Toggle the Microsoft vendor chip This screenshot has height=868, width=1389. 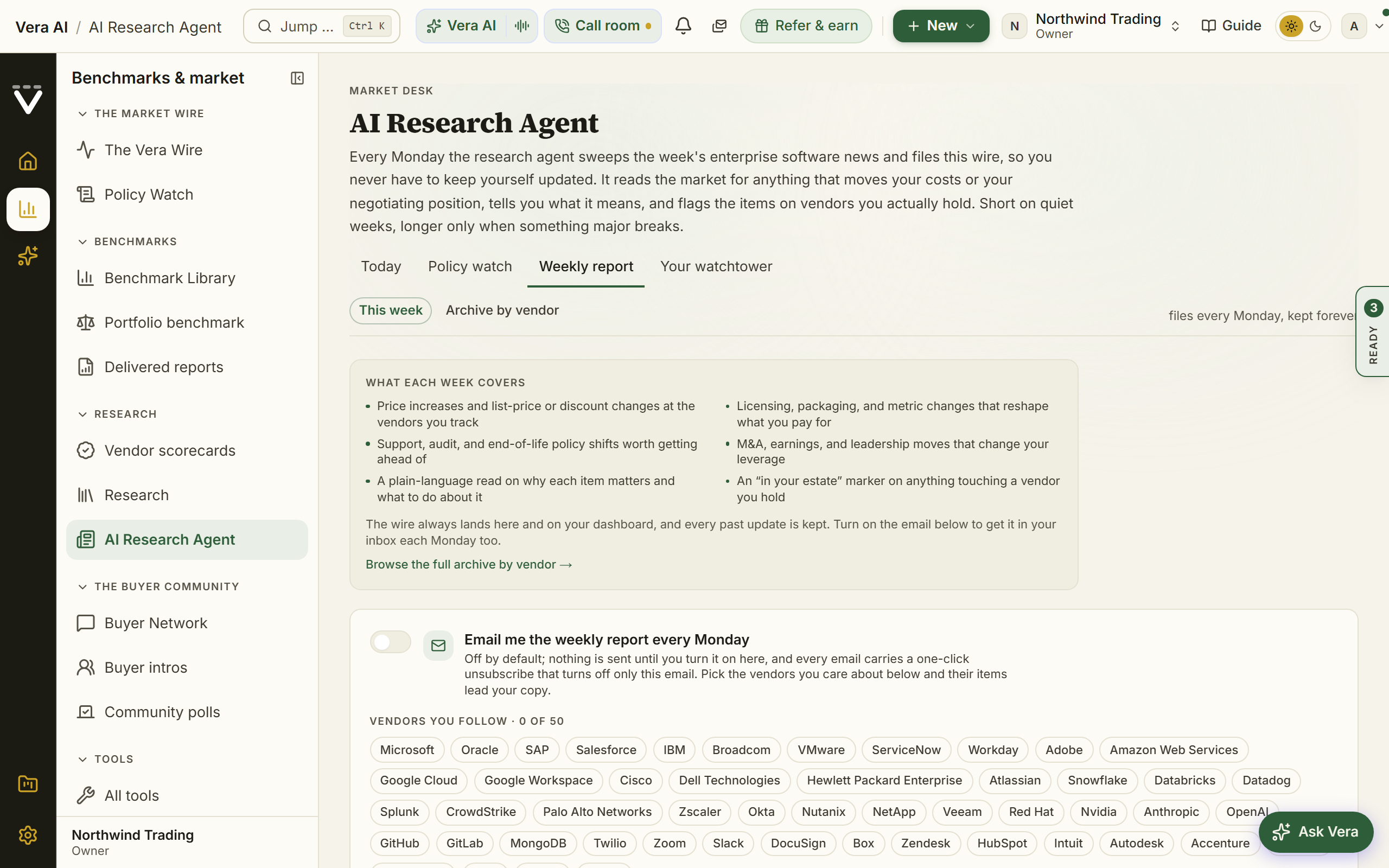tap(407, 750)
